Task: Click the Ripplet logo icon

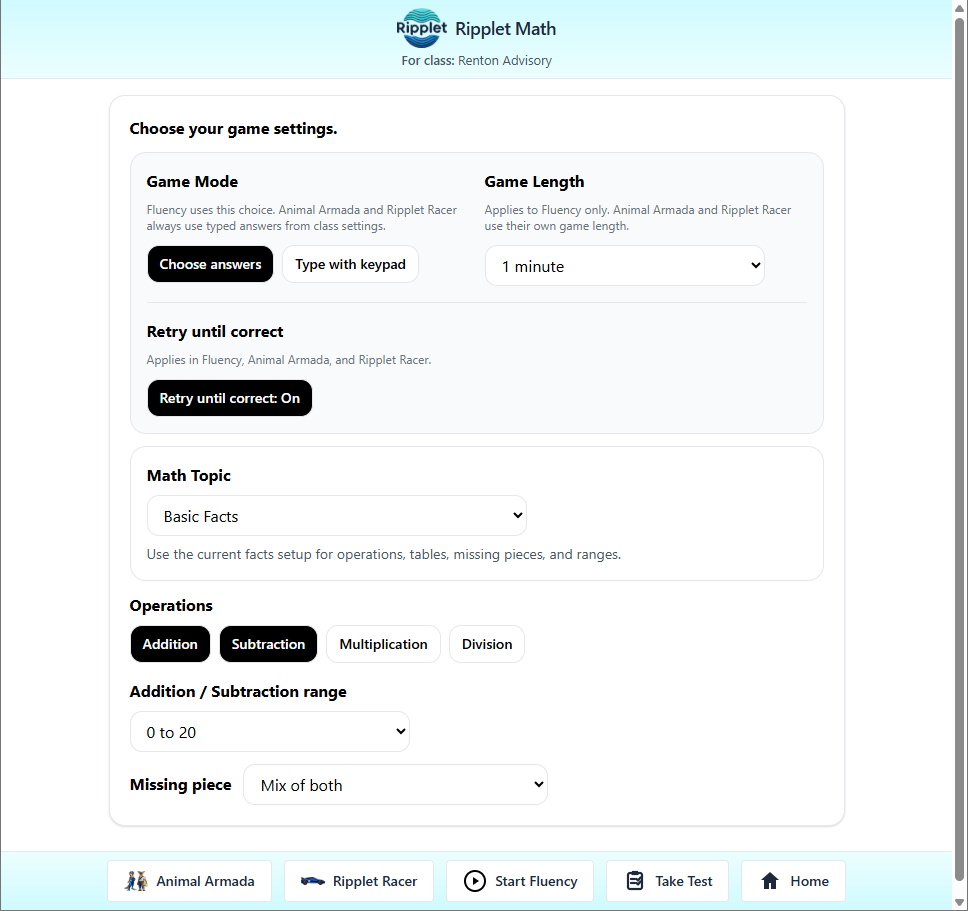Action: (x=422, y=28)
